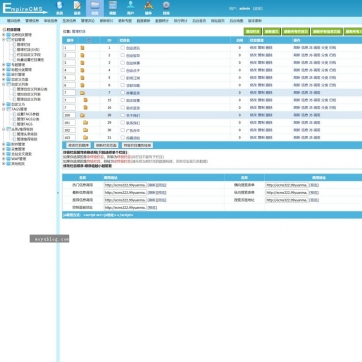The width and height of the screenshot is (362, 362).
Task: Tick the checkbox for column ID 28
Action: (x=123, y=115)
